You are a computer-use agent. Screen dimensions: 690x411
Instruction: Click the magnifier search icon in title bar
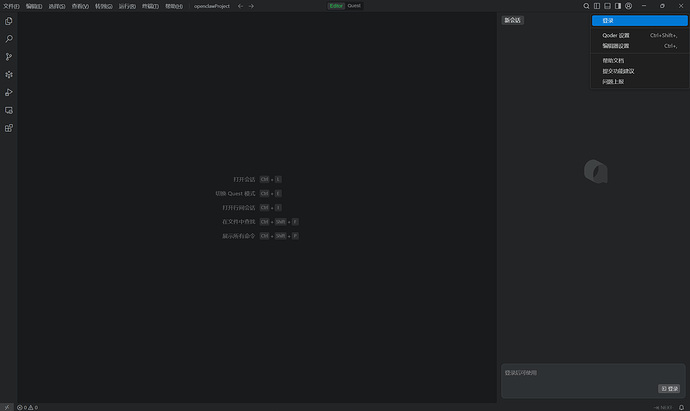[587, 6]
